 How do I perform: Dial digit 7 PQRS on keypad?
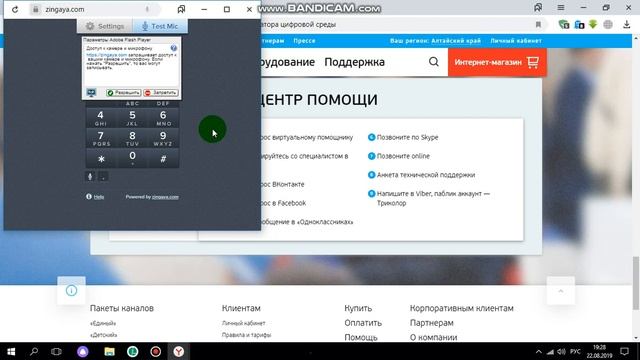point(100,138)
